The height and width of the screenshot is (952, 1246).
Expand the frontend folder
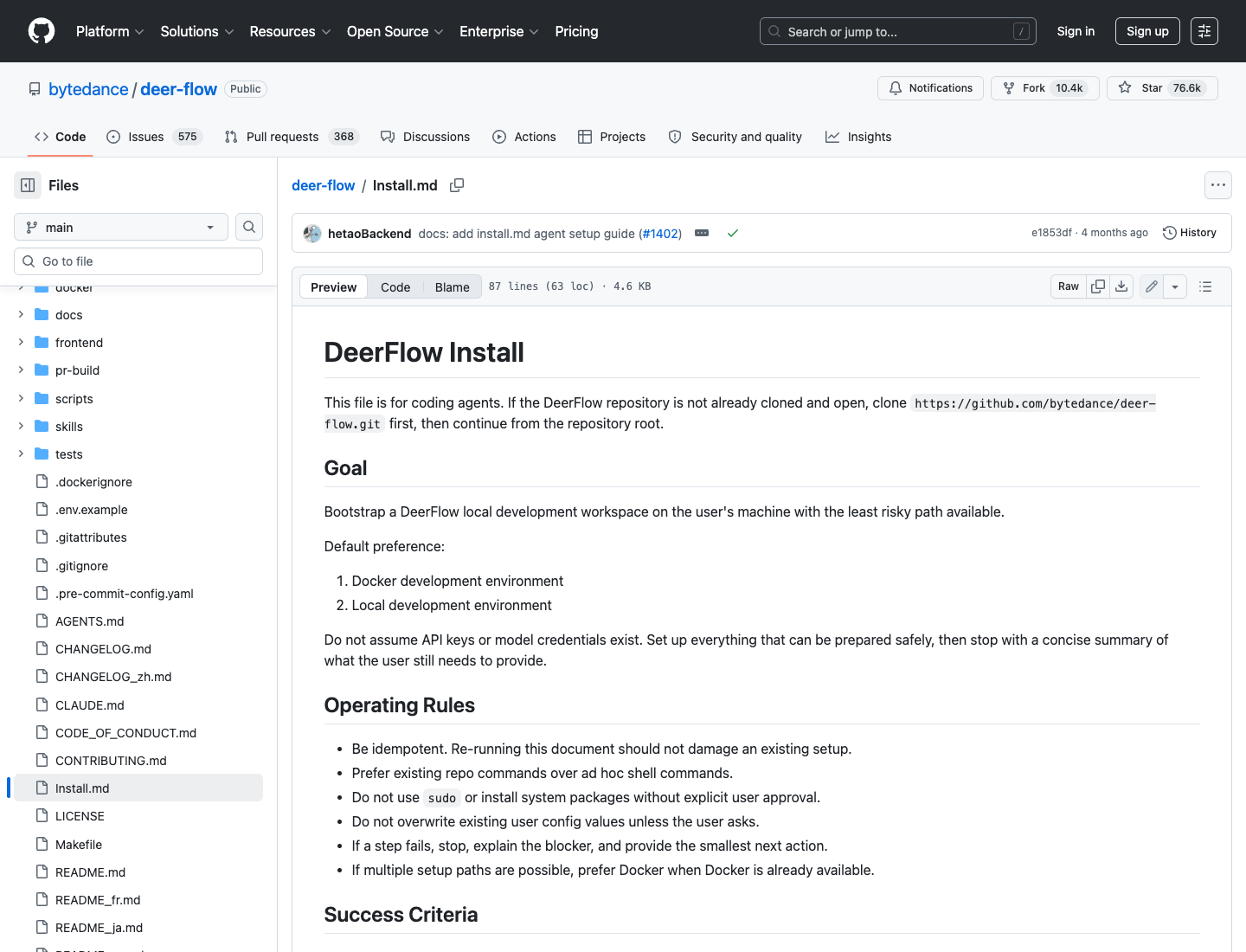coord(21,343)
